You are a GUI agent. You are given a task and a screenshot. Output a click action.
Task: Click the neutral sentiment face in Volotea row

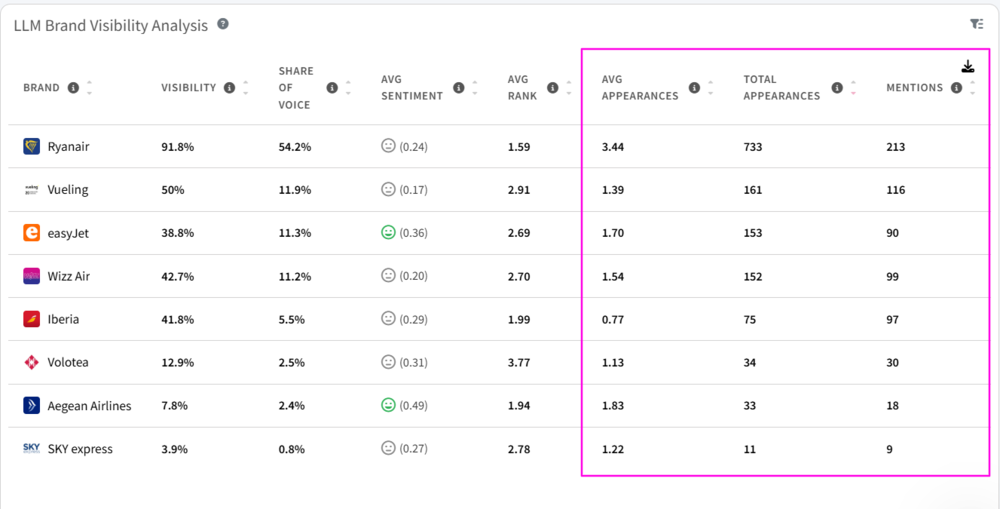point(388,362)
